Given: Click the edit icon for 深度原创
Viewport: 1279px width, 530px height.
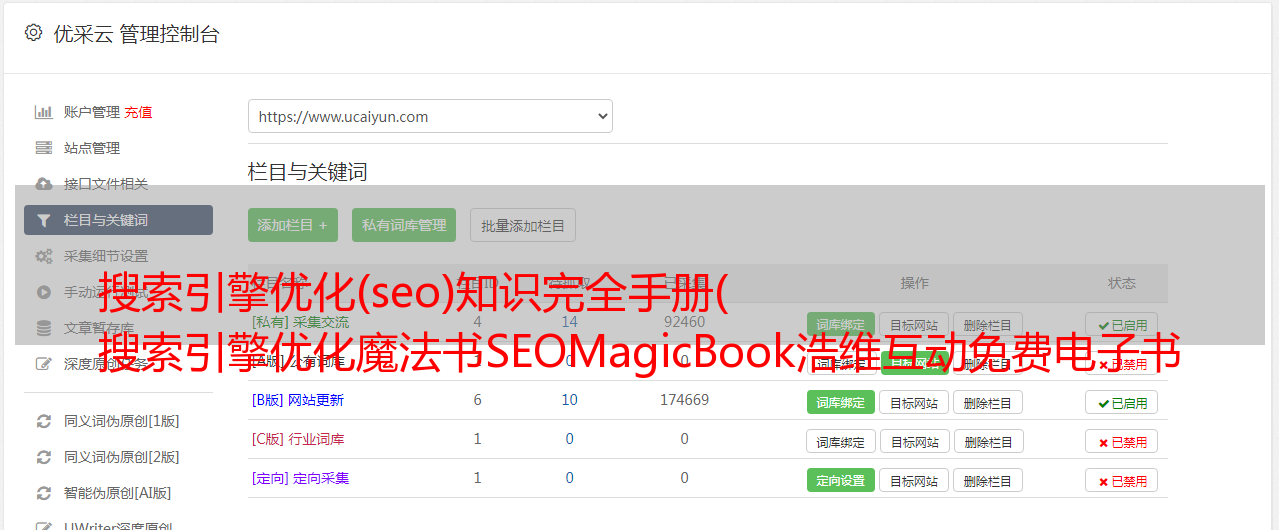Looking at the screenshot, I should (x=44, y=364).
